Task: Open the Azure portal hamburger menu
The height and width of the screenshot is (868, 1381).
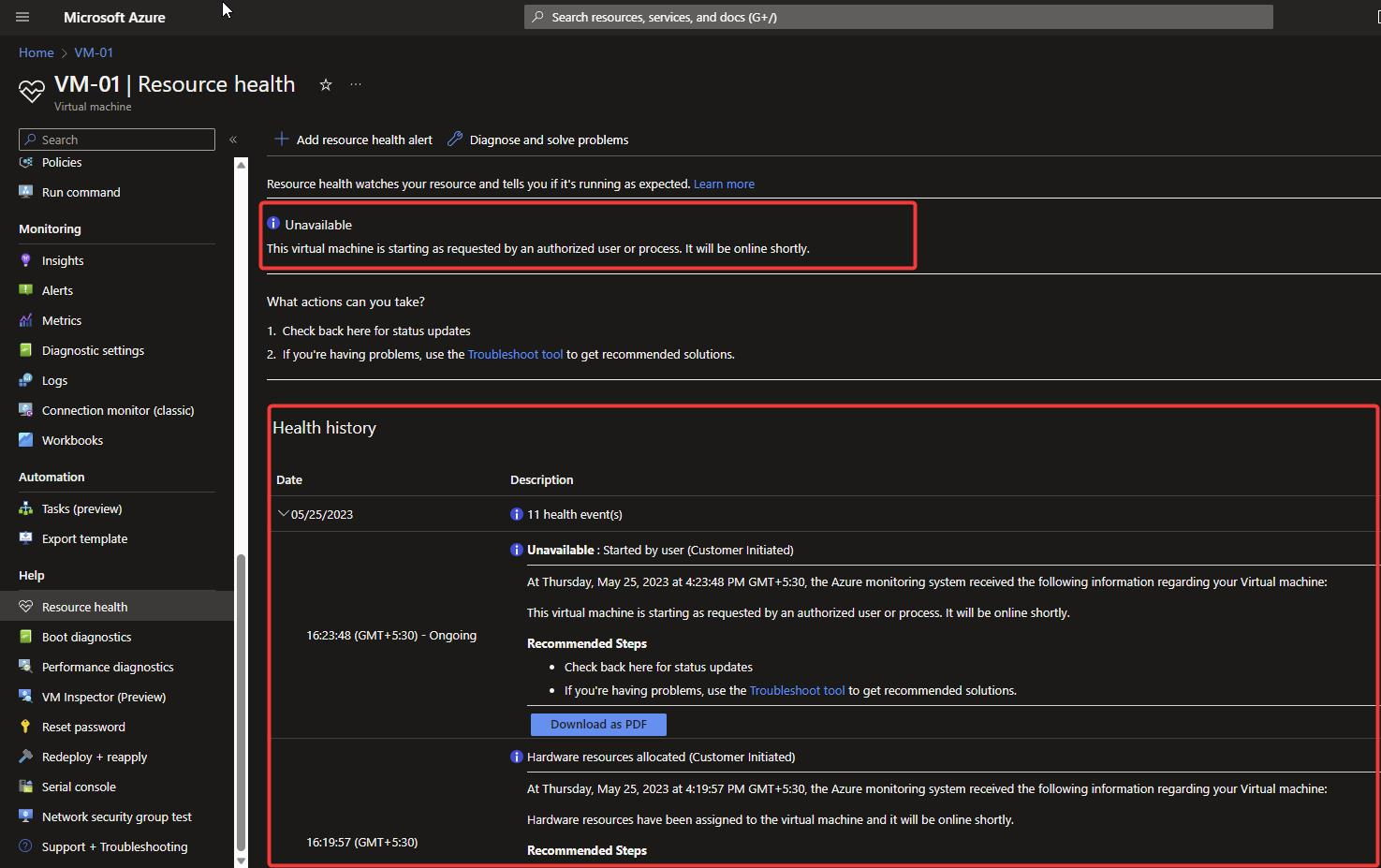Action: [x=22, y=17]
